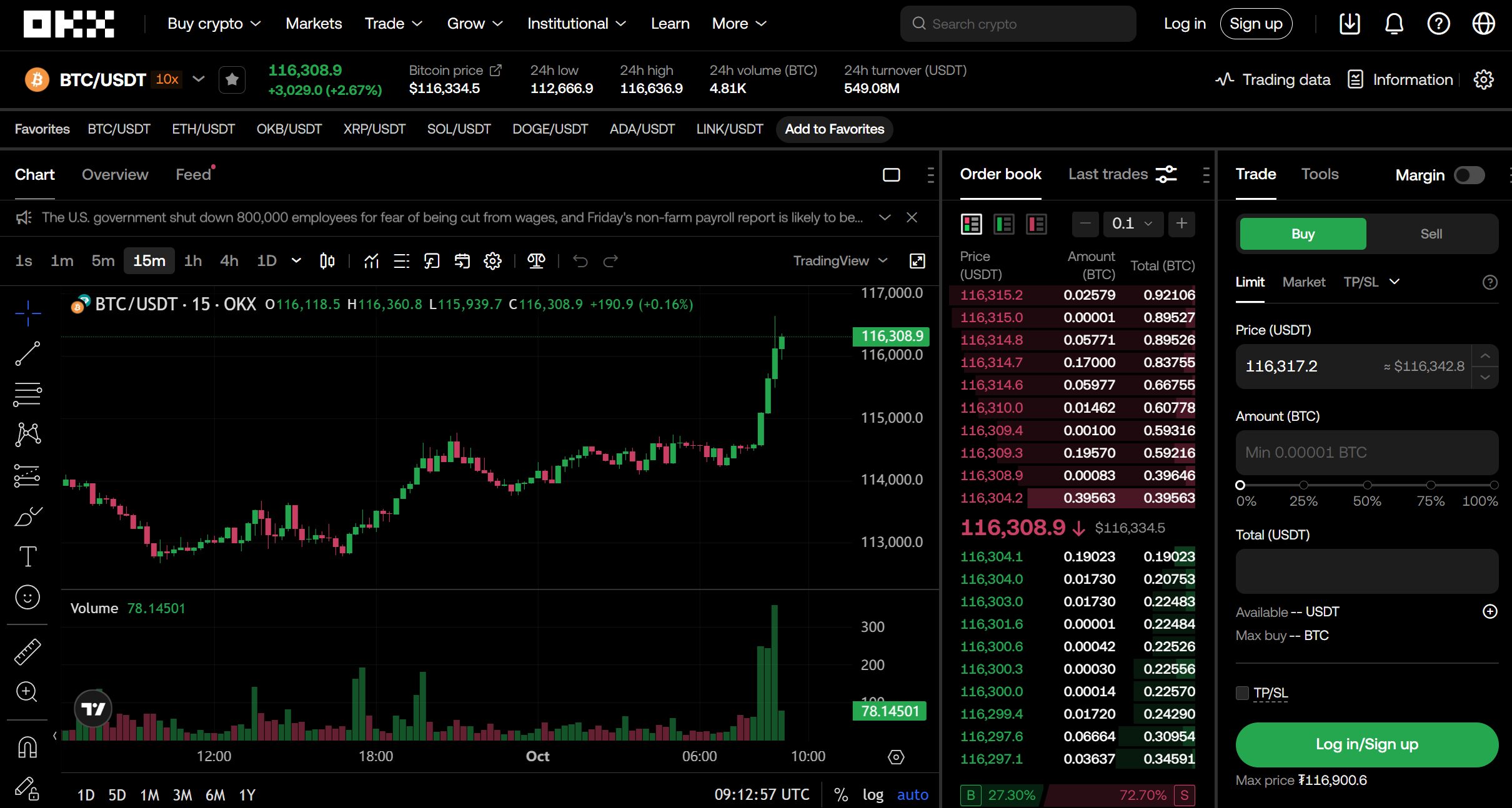Pick the emoji annotation tool
Image resolution: width=1512 pixels, height=808 pixels.
pyautogui.click(x=27, y=597)
